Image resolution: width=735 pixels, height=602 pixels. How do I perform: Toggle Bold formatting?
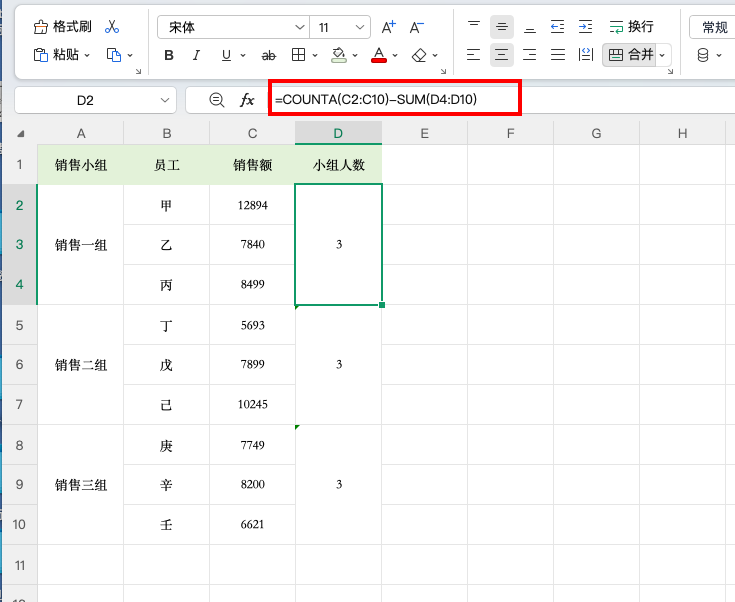coord(169,55)
